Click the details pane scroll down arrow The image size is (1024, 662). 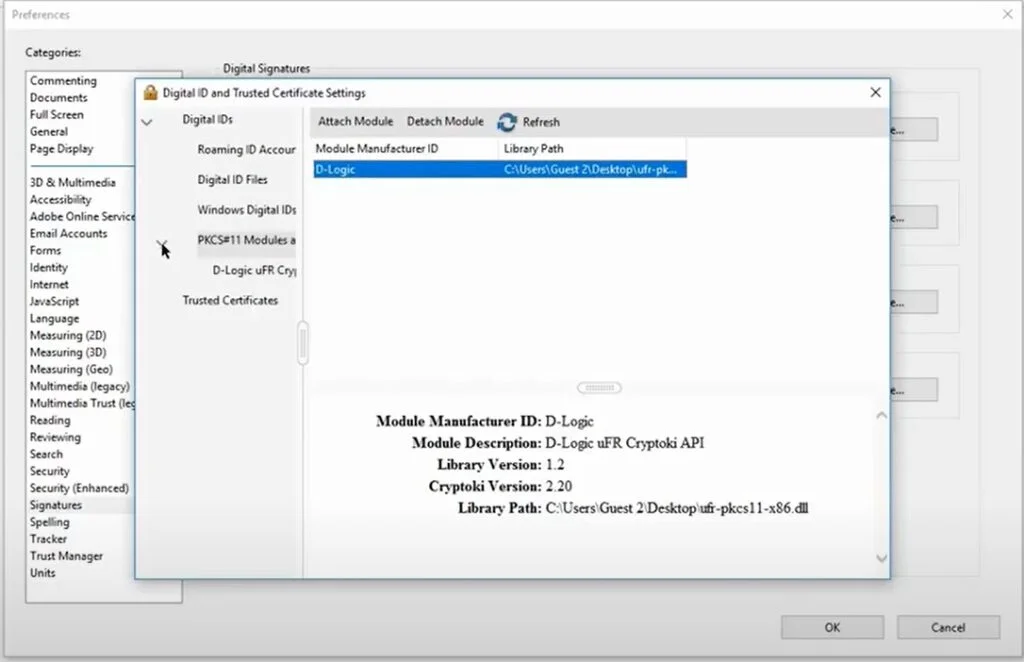(881, 558)
